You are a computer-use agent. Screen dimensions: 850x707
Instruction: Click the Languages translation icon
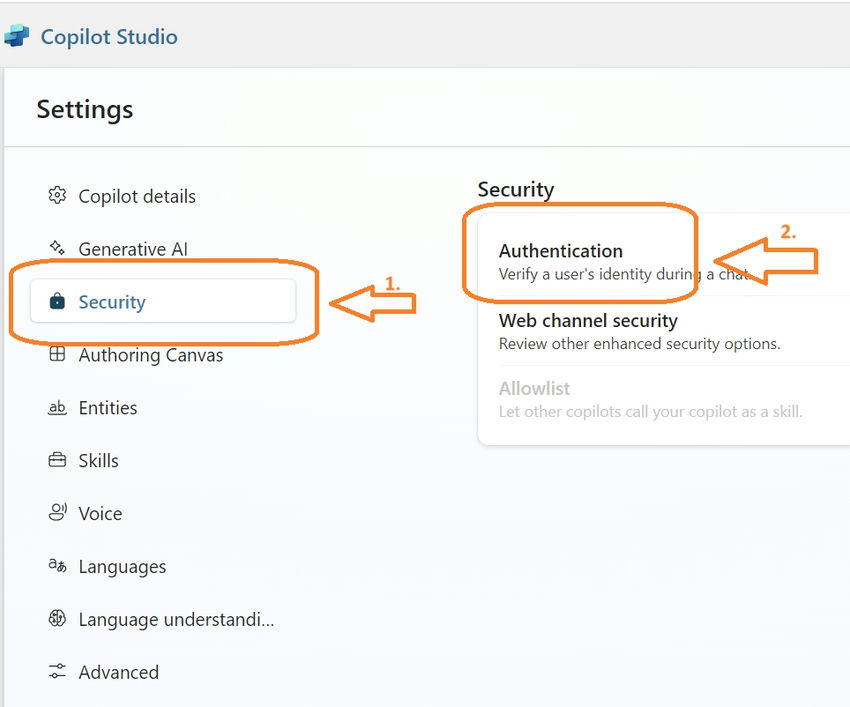57,566
